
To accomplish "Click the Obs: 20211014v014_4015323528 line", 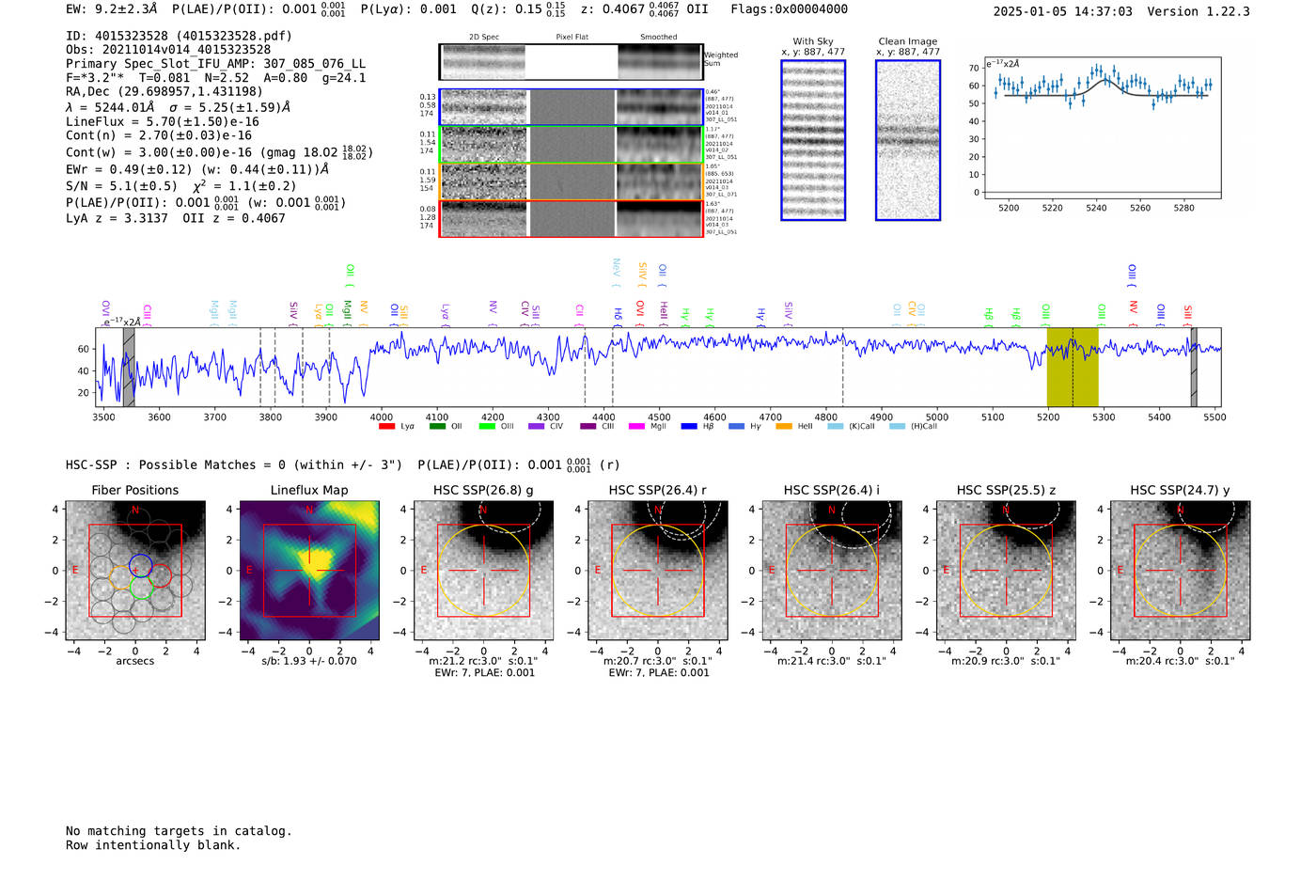I will click(x=168, y=50).
